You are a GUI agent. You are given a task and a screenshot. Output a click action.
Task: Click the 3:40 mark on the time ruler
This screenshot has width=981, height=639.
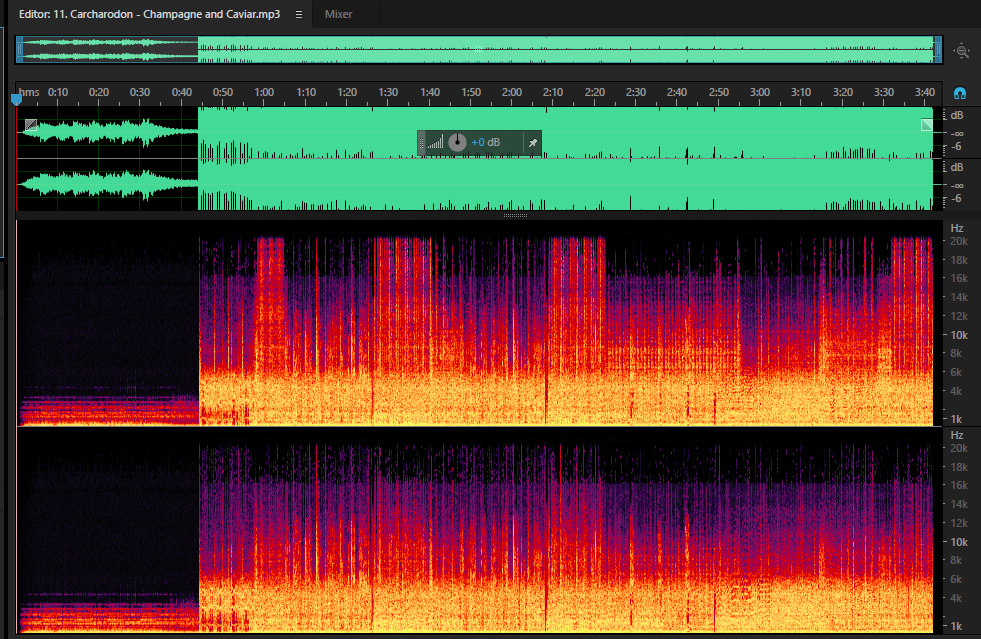point(925,92)
